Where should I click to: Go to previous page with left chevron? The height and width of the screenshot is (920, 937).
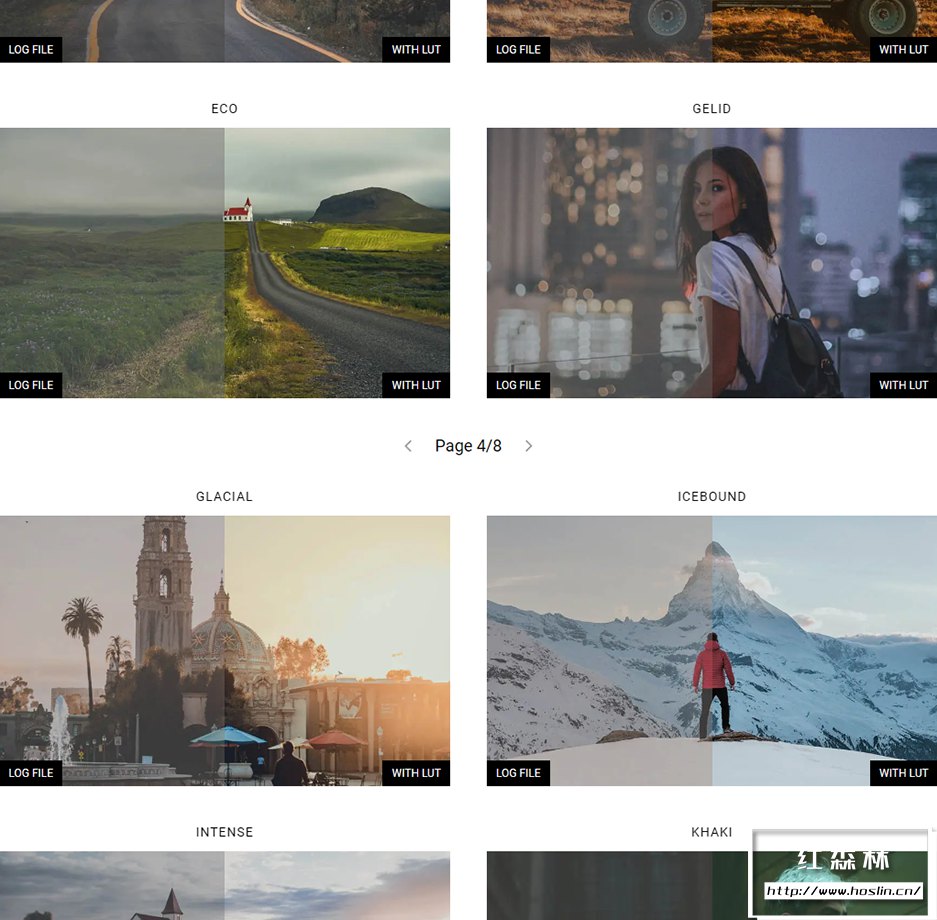point(408,446)
